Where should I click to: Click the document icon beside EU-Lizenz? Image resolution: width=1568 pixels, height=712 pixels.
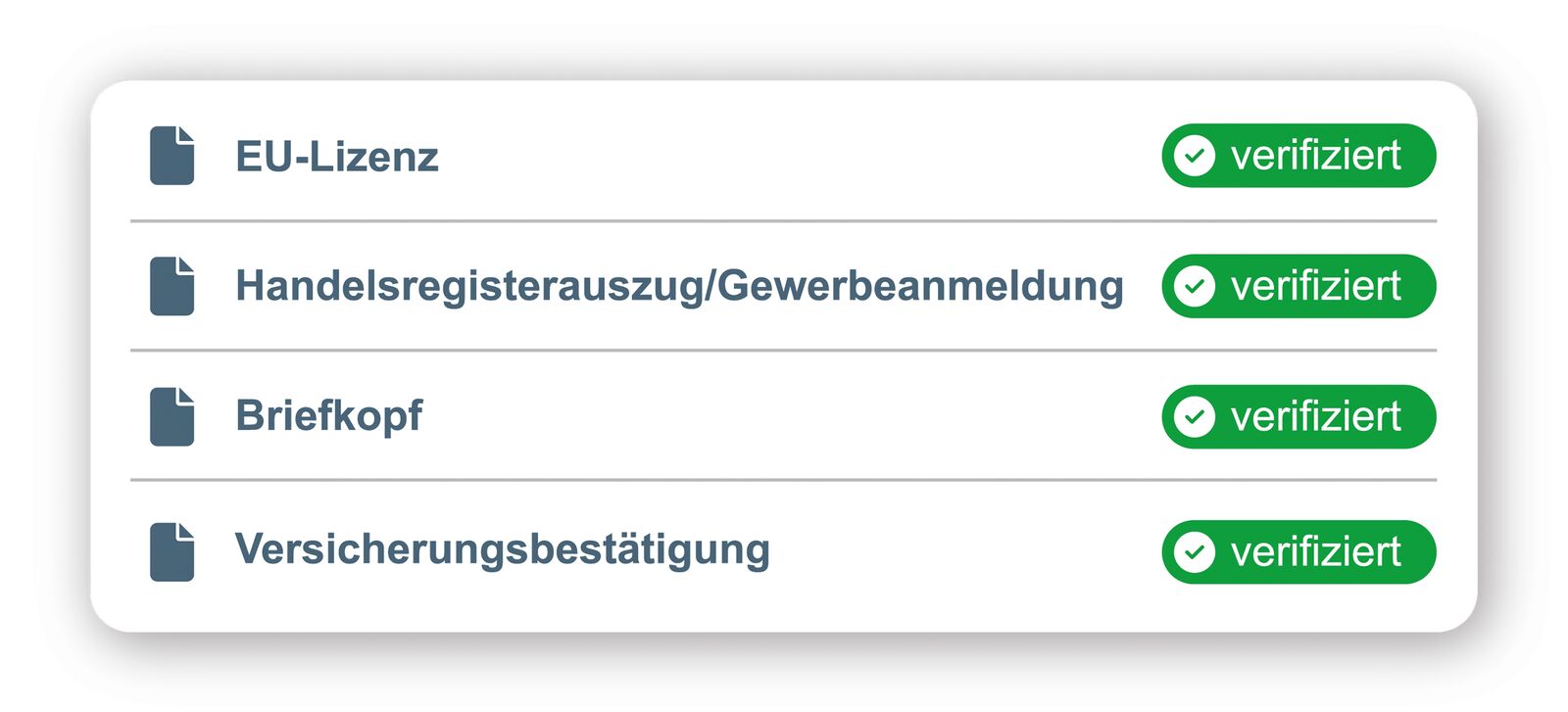(171, 156)
